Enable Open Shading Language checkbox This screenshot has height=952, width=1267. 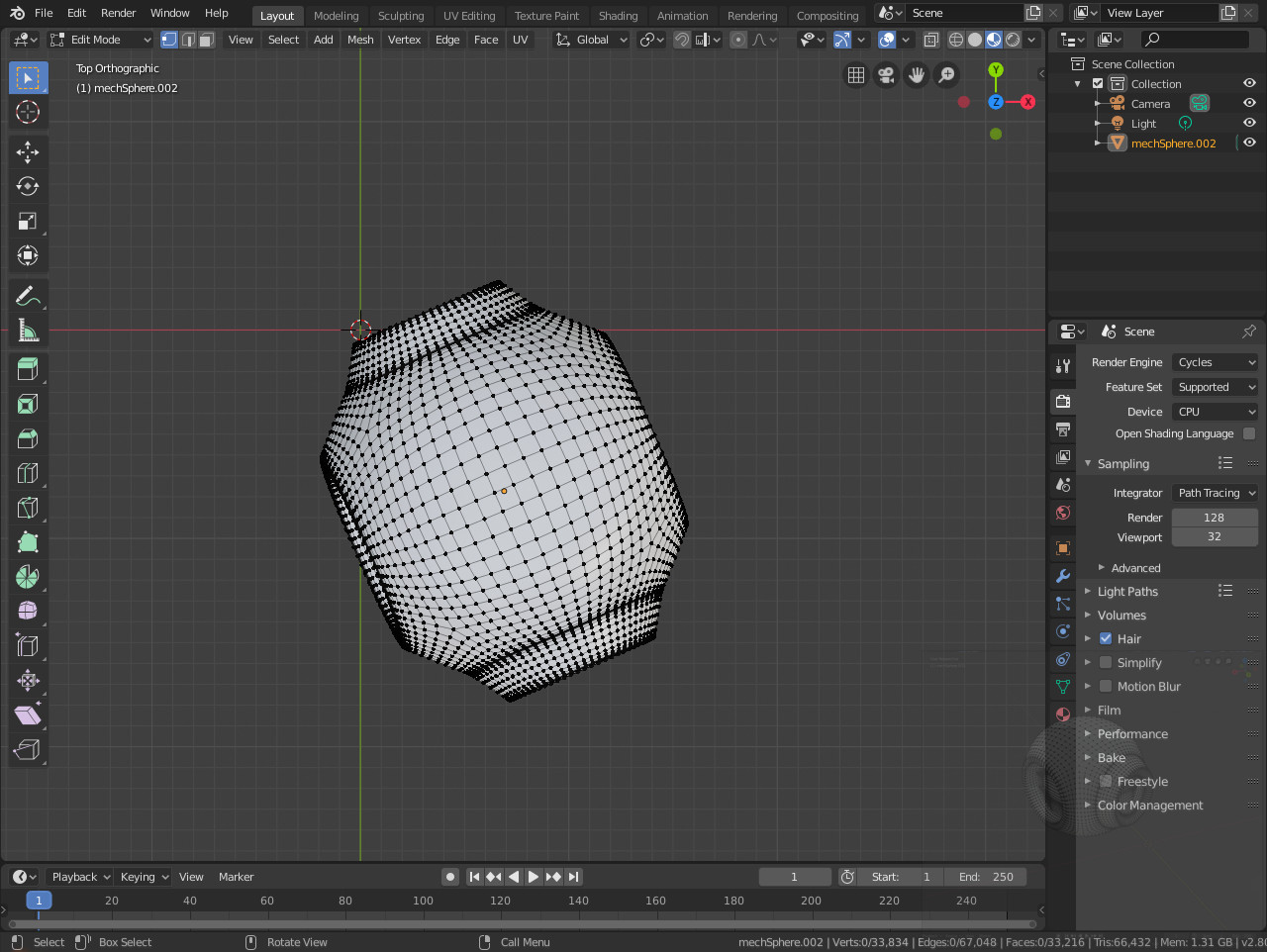[1249, 433]
